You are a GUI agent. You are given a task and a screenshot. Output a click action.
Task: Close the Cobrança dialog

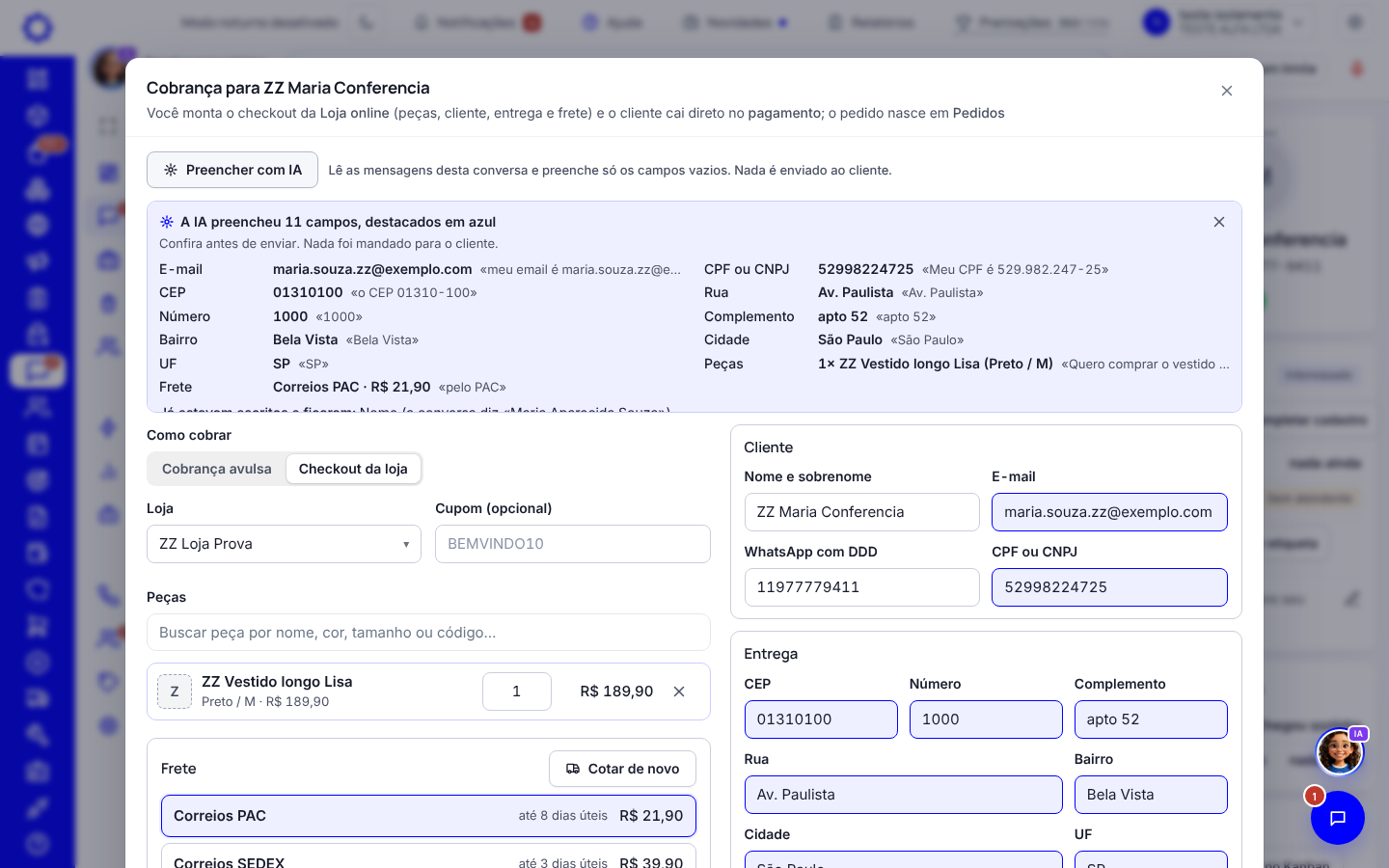point(1227,91)
